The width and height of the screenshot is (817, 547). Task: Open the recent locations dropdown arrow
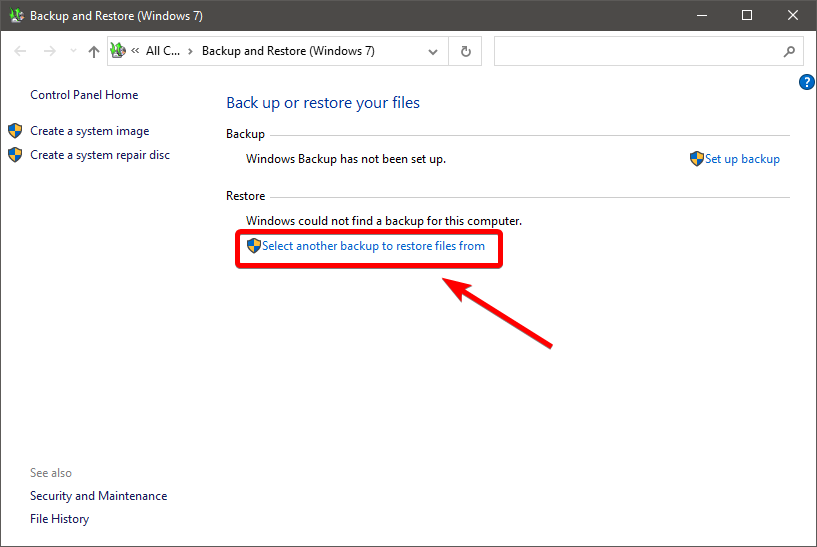tap(73, 51)
